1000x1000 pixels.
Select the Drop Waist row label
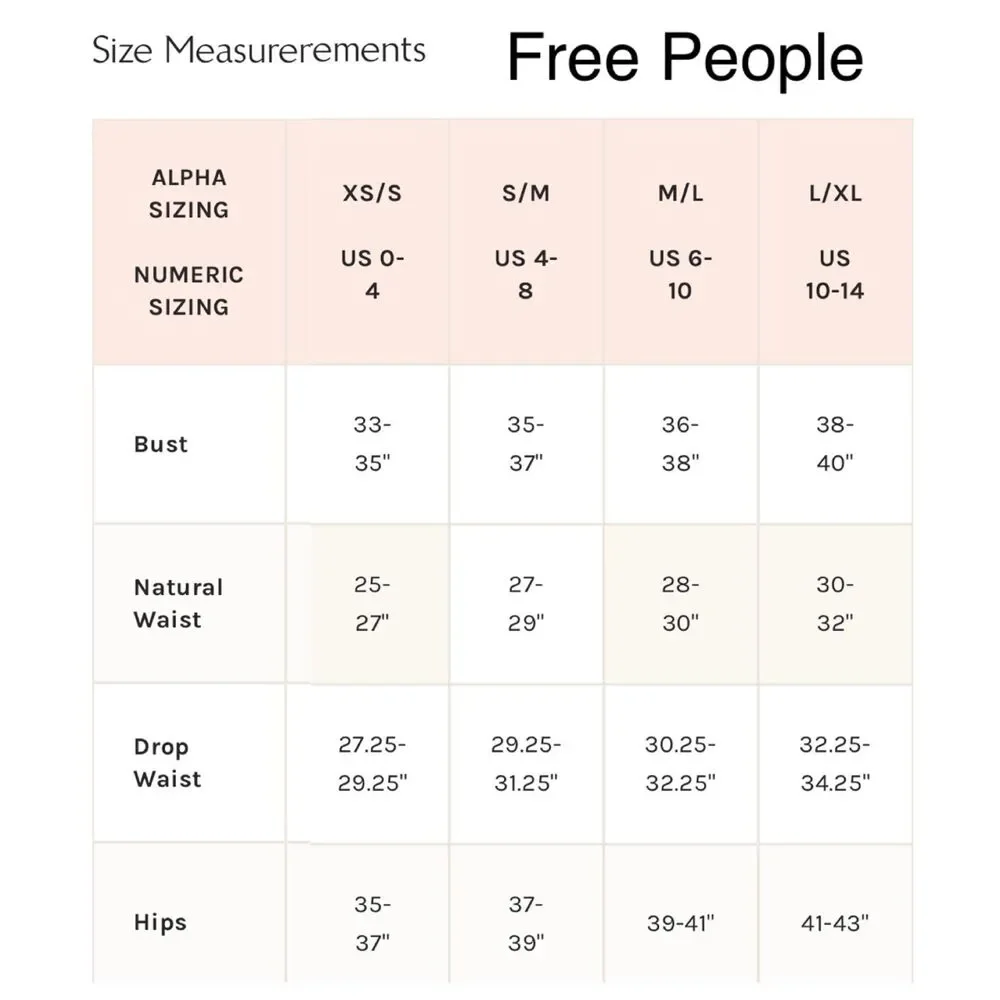pyautogui.click(x=167, y=763)
